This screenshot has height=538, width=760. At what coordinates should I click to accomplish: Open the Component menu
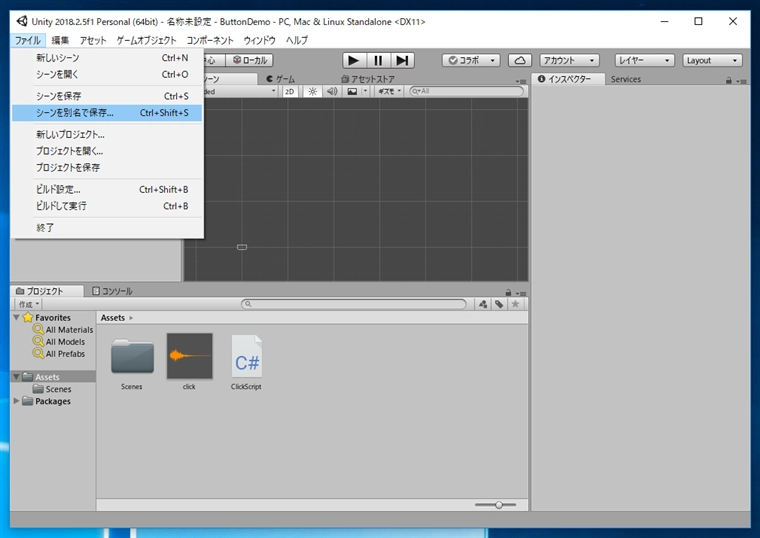[210, 40]
